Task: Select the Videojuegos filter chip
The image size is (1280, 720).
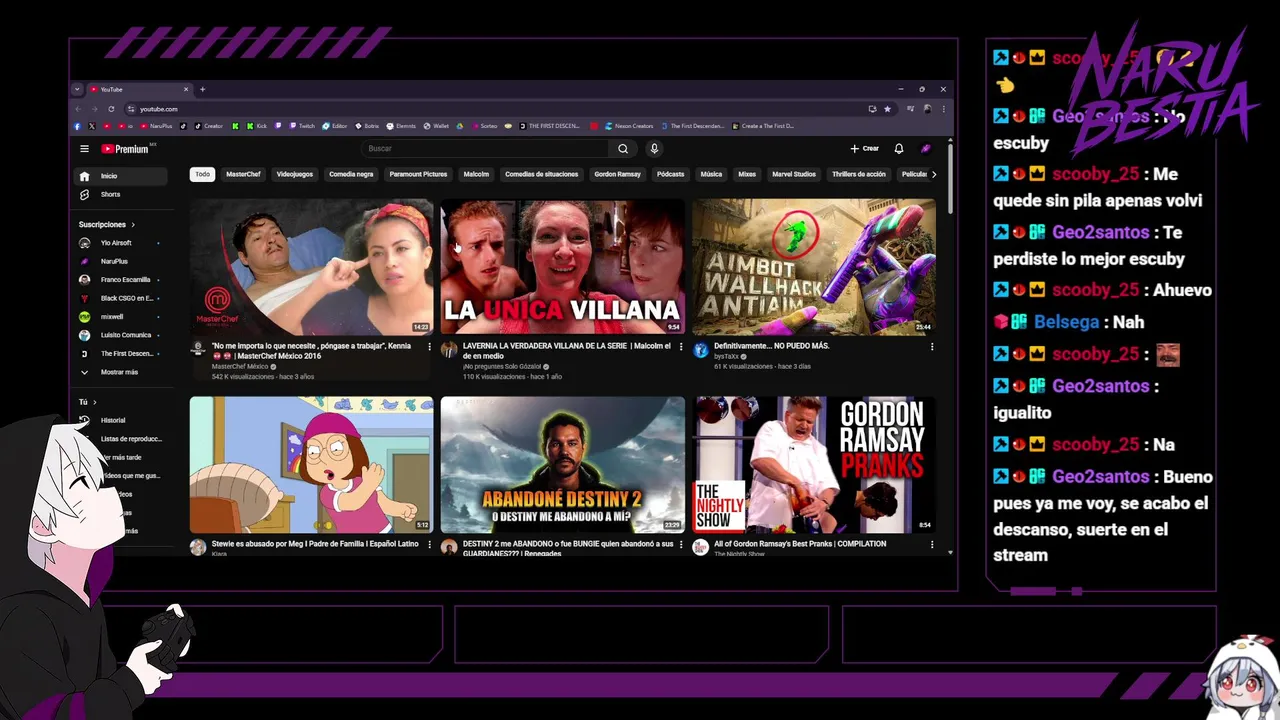Action: pos(295,174)
